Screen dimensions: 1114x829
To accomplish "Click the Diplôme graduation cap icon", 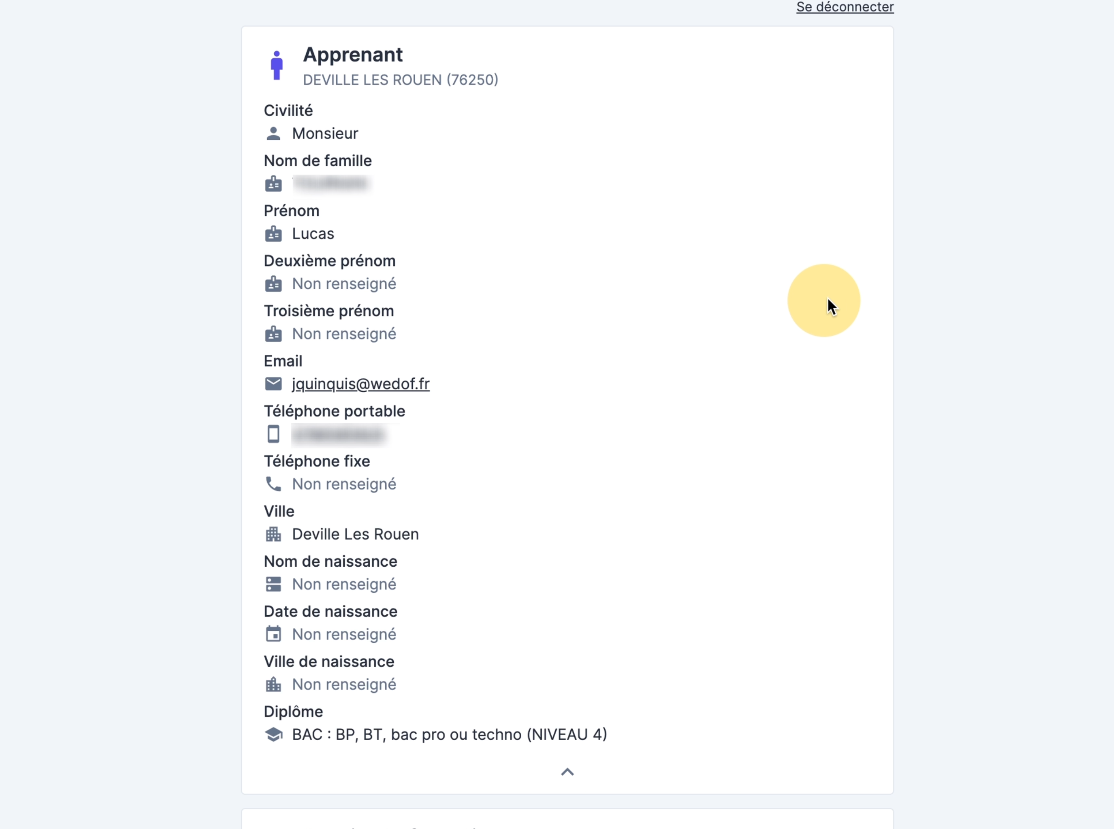I will 273,735.
